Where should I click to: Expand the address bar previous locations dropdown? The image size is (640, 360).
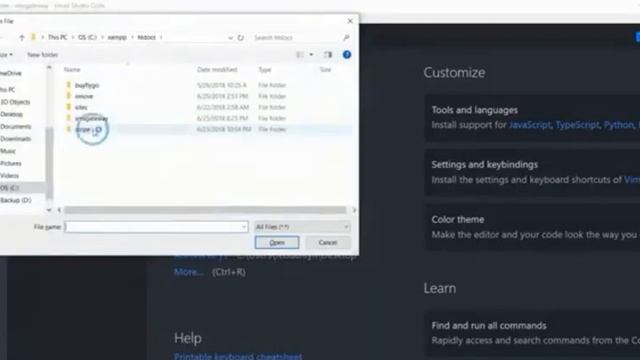coord(230,38)
